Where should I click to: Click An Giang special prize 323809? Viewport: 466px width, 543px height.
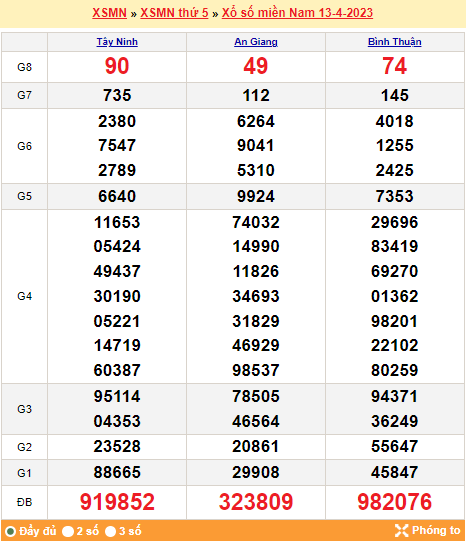coord(256,502)
